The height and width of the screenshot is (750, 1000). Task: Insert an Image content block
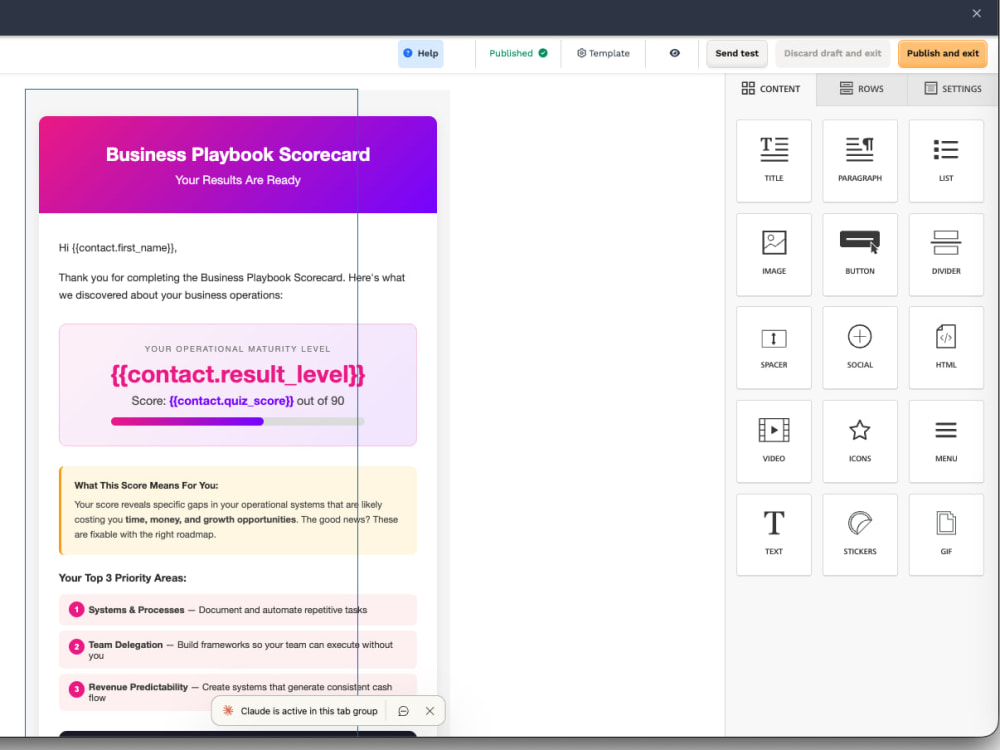coord(774,254)
